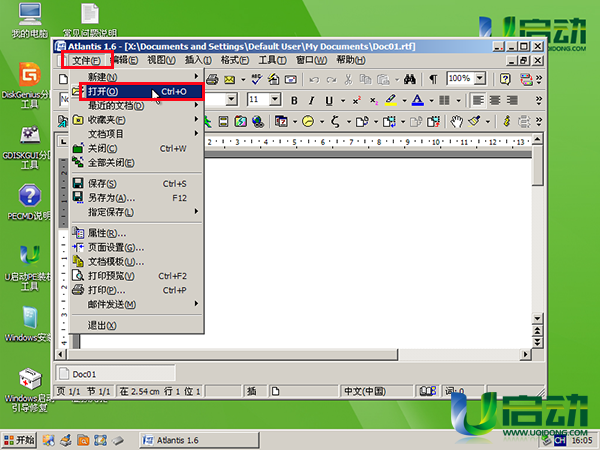Click the Paste clipboard icon
Image resolution: width=600 pixels, height=450 pixels.
tap(383, 79)
